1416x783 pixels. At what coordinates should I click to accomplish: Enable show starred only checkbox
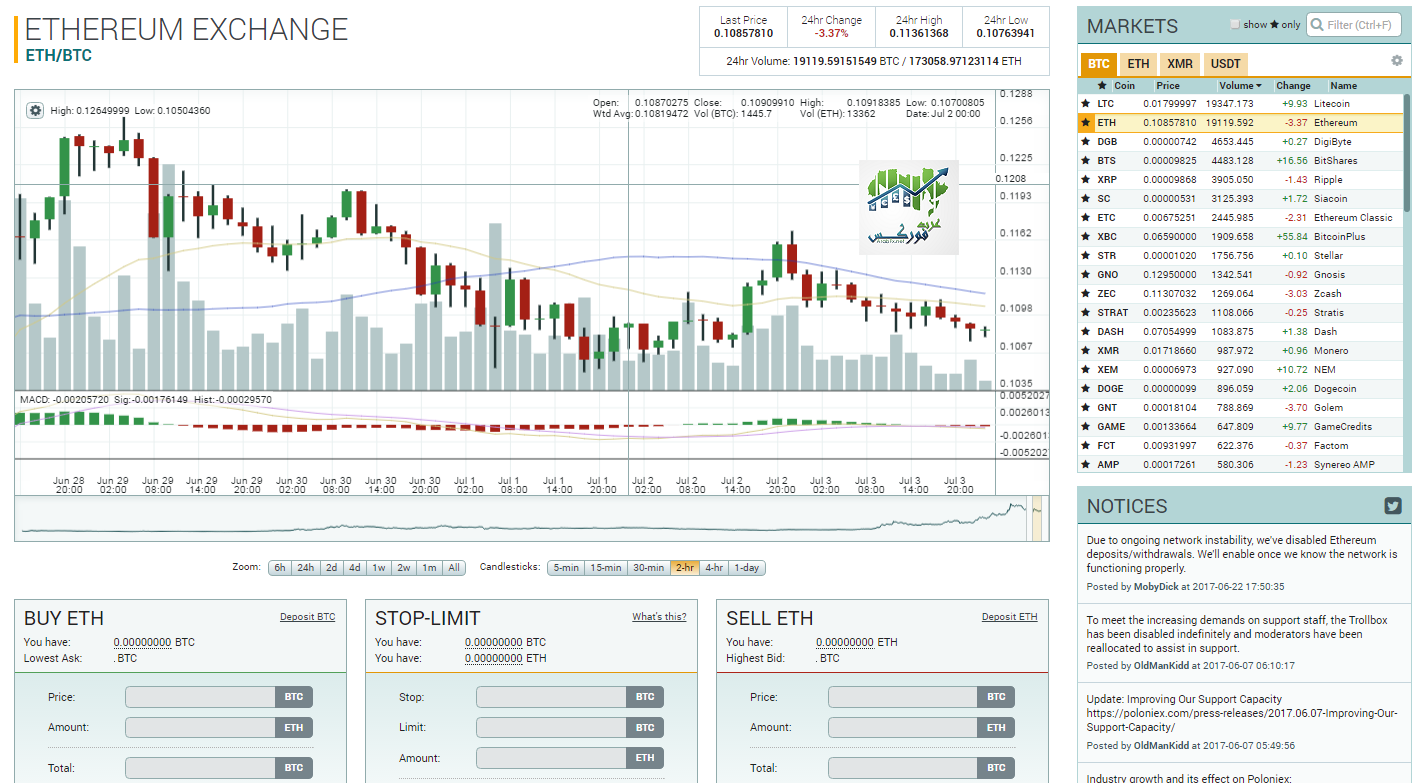(x=1235, y=25)
